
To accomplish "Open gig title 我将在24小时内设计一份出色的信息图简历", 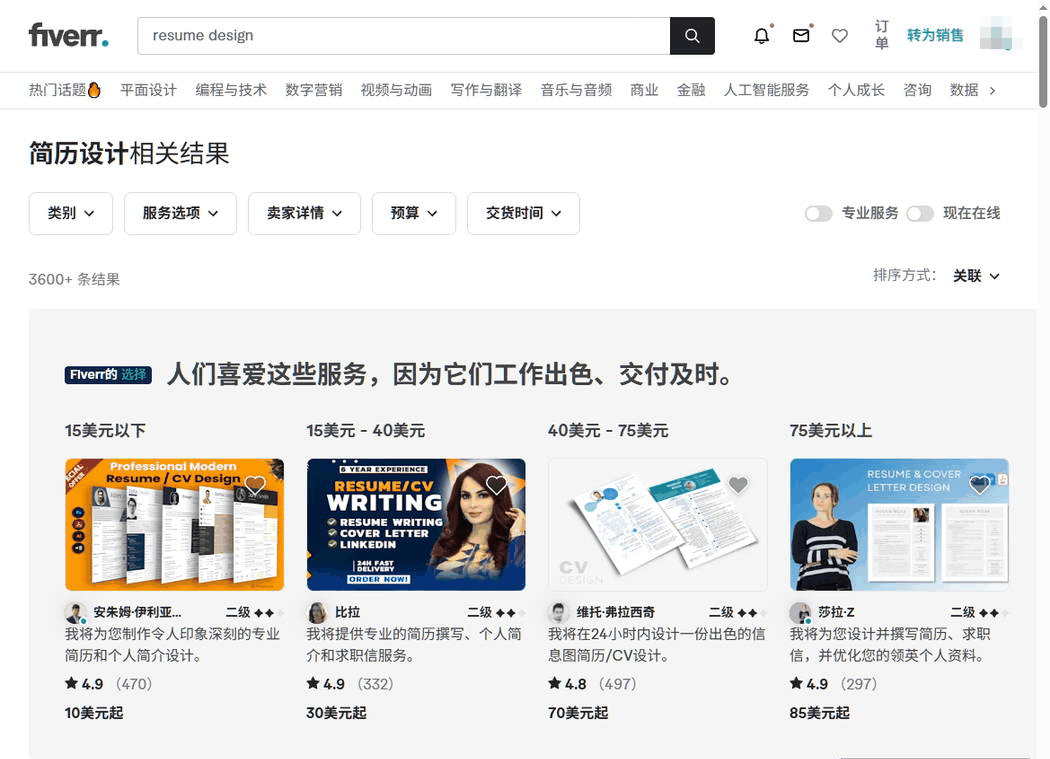I will click(657, 644).
